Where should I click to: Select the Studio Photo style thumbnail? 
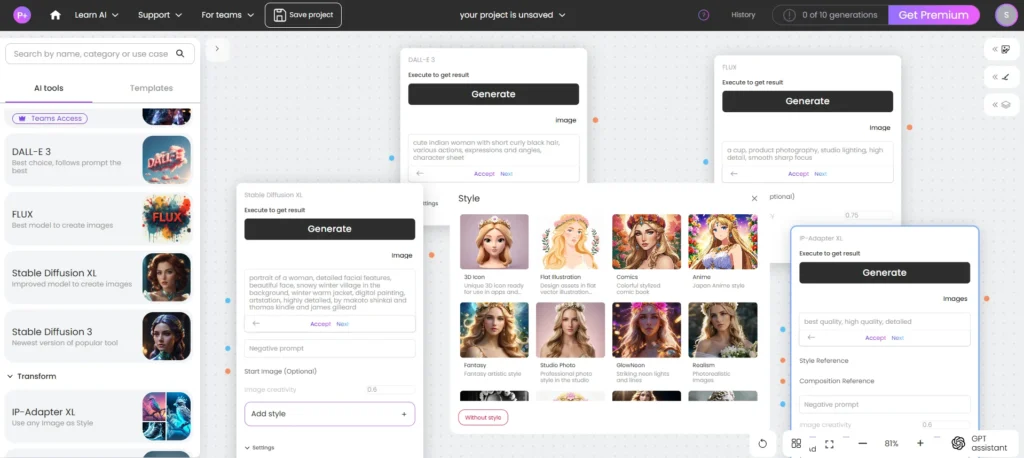(x=570, y=330)
